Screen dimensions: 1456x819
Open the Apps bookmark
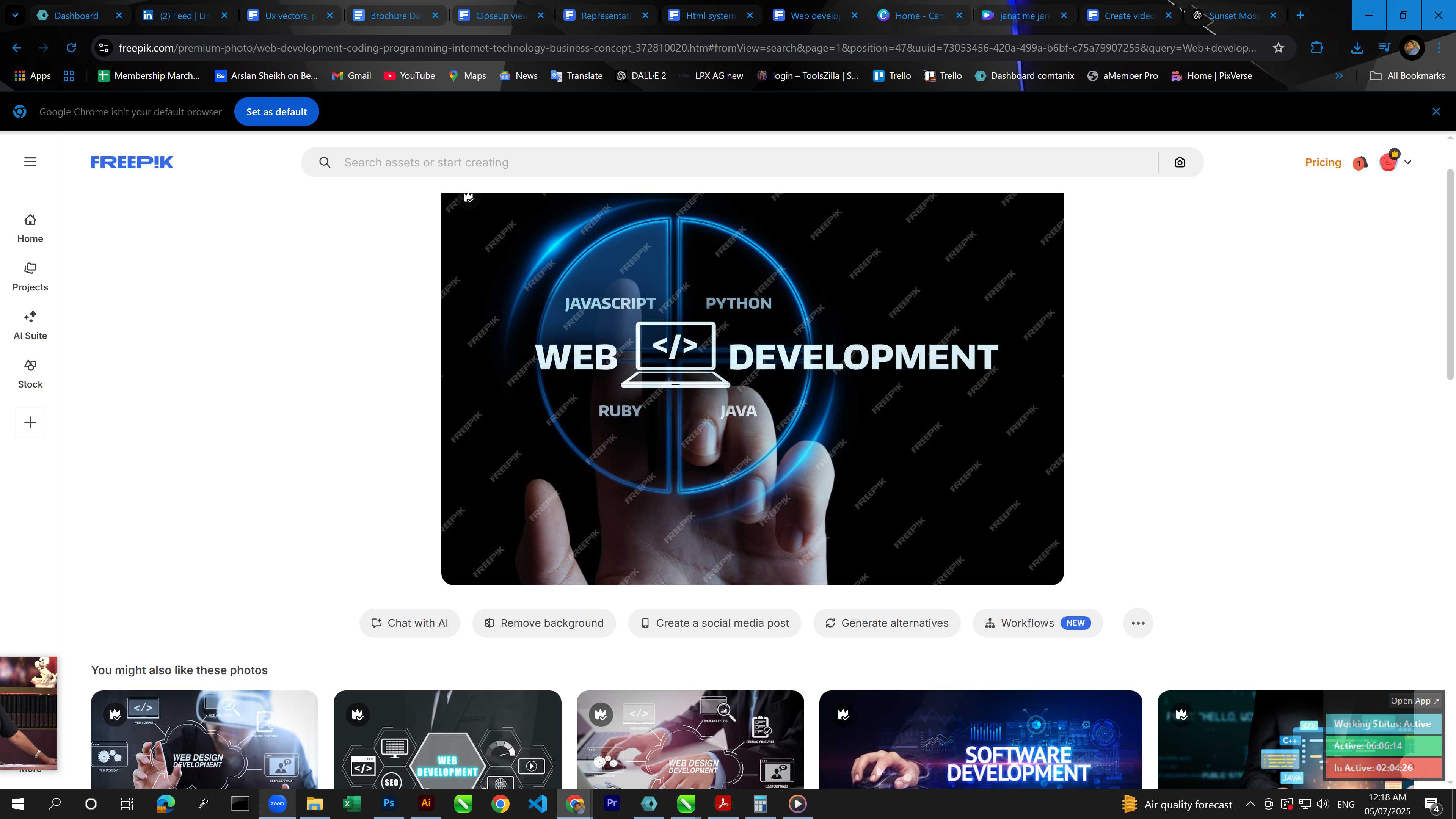[x=32, y=76]
